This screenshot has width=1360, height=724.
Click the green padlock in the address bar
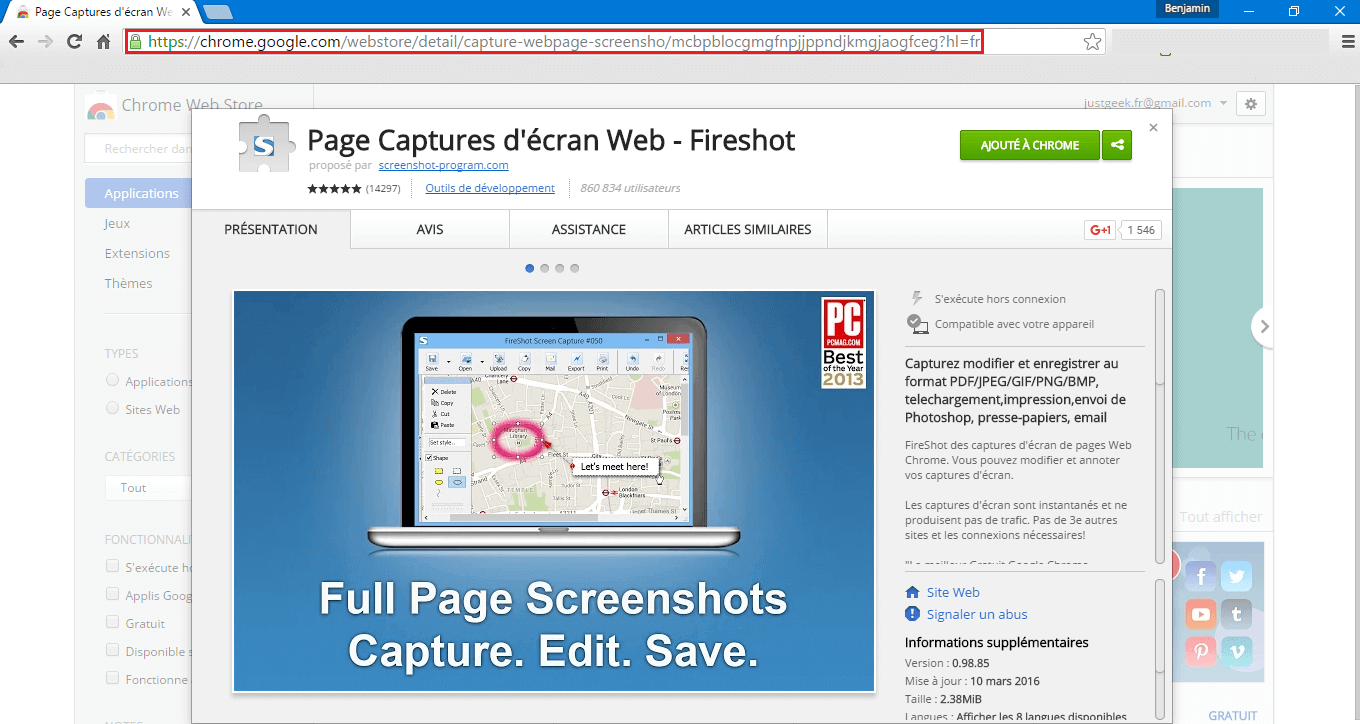(x=136, y=41)
